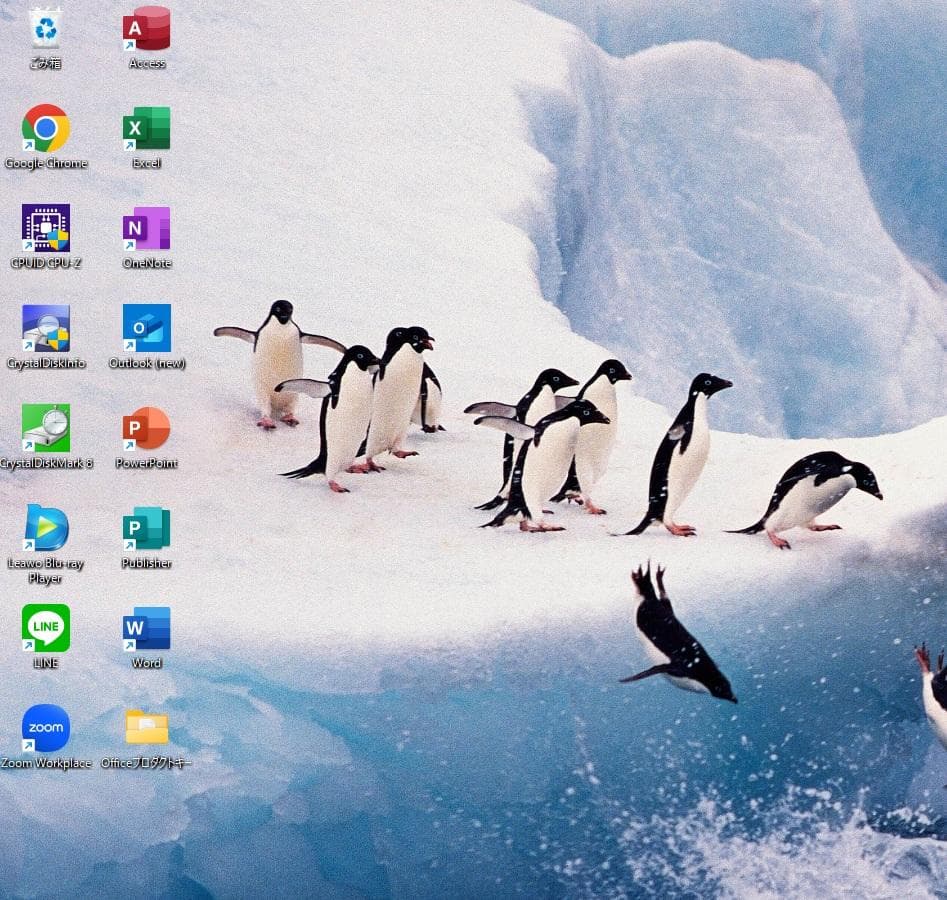This screenshot has width=947, height=900.
Task: Click the CrystalDiskMark 8 icon
Action: (46, 428)
